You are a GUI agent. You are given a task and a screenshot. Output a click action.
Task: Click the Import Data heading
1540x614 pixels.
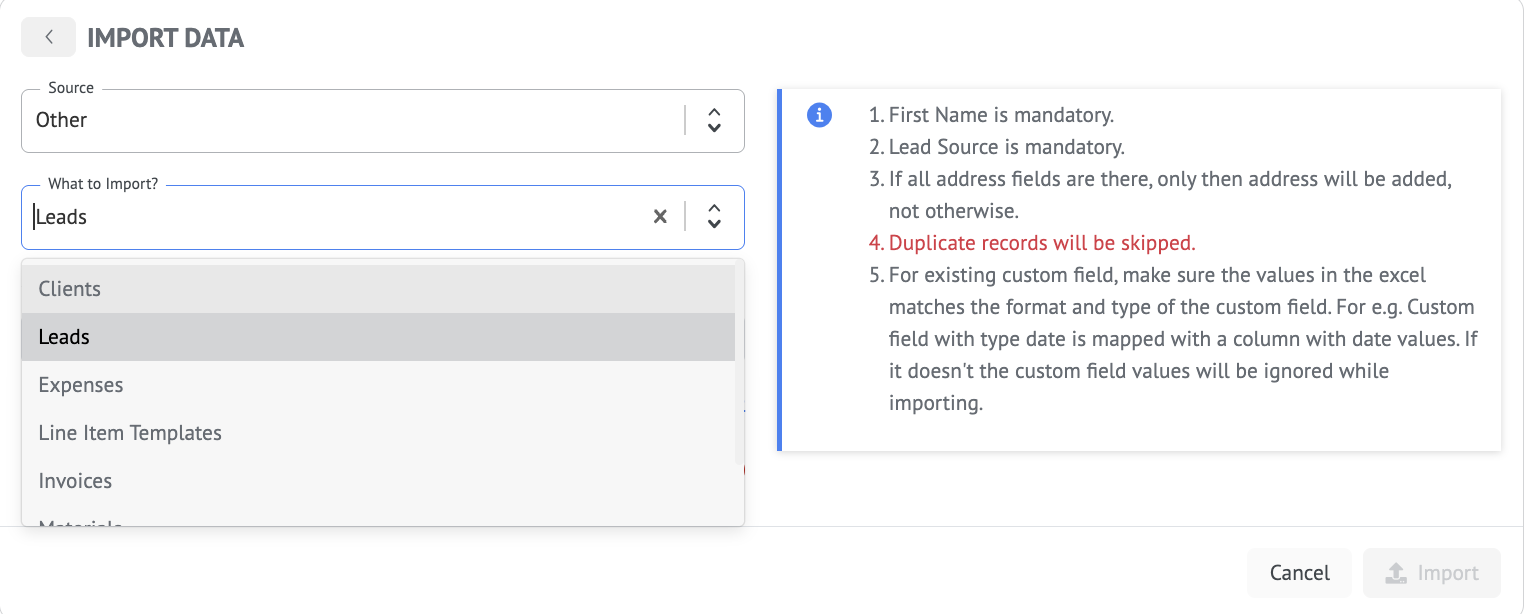(166, 38)
